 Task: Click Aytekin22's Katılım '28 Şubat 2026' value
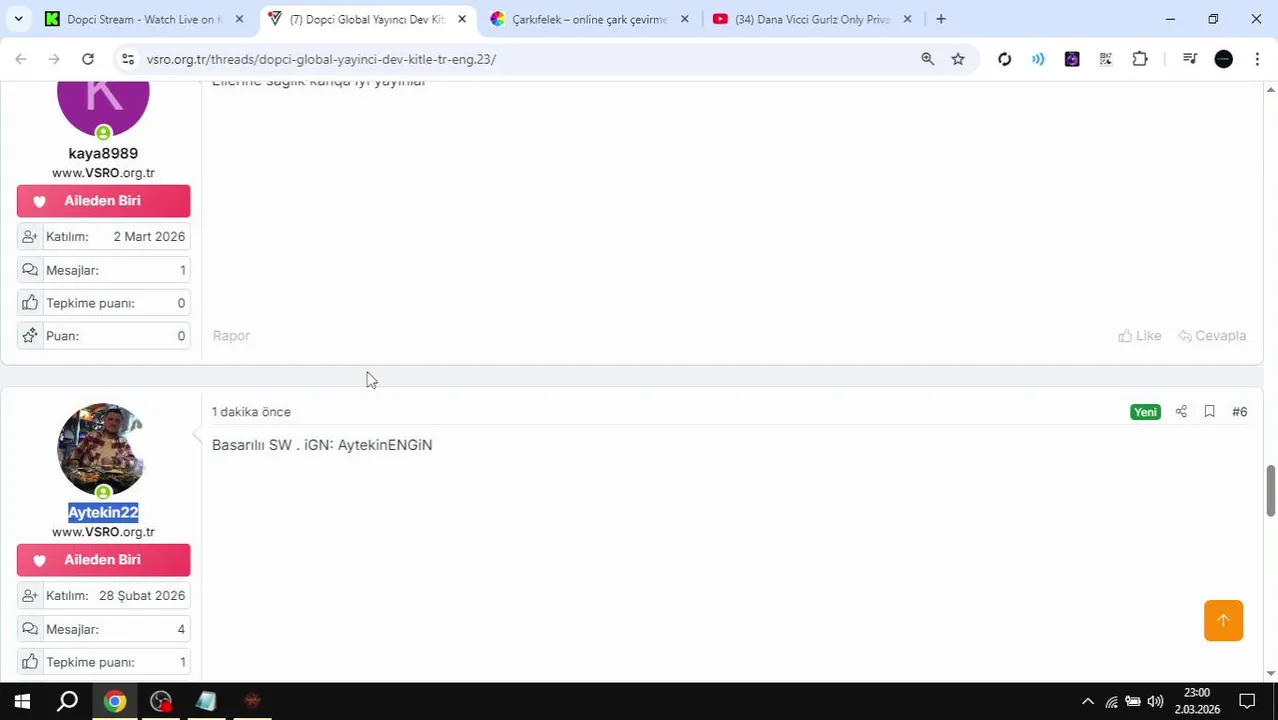tap(142, 596)
